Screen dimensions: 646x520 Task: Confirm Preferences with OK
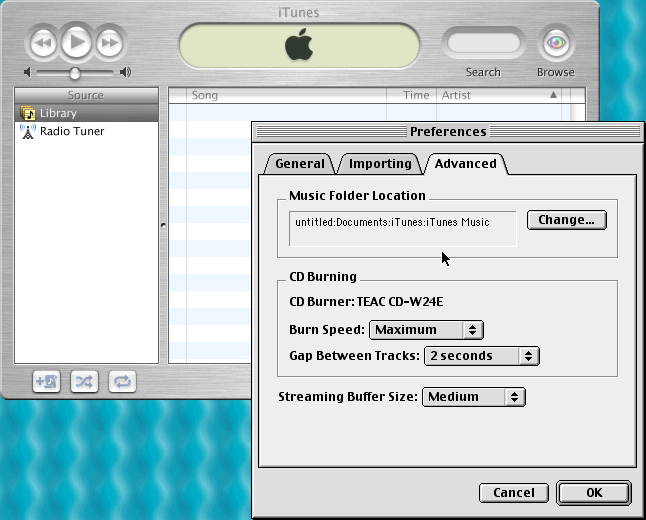tap(594, 493)
